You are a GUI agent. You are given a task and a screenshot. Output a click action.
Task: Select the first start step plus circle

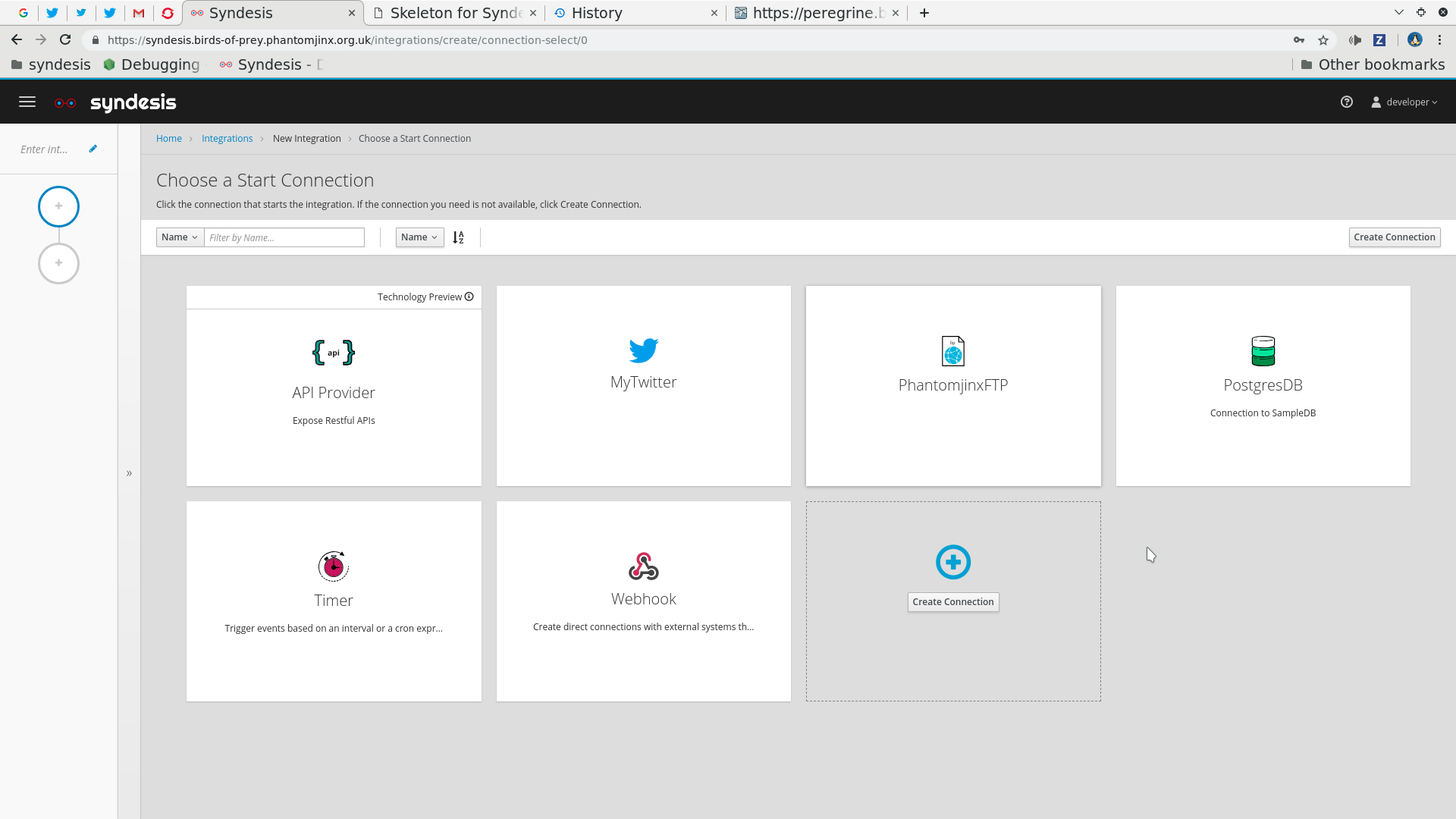58,206
